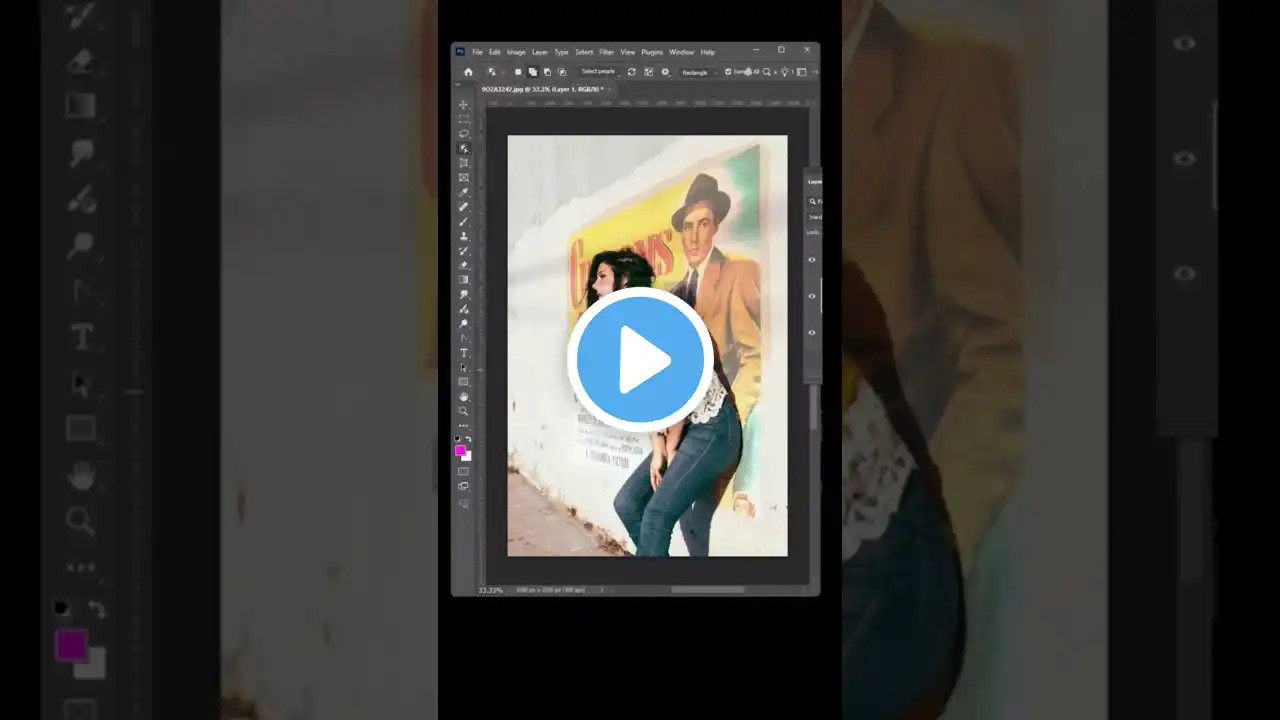The image size is (1280, 720).
Task: Expand the status bar info arrow
Action: (601, 590)
